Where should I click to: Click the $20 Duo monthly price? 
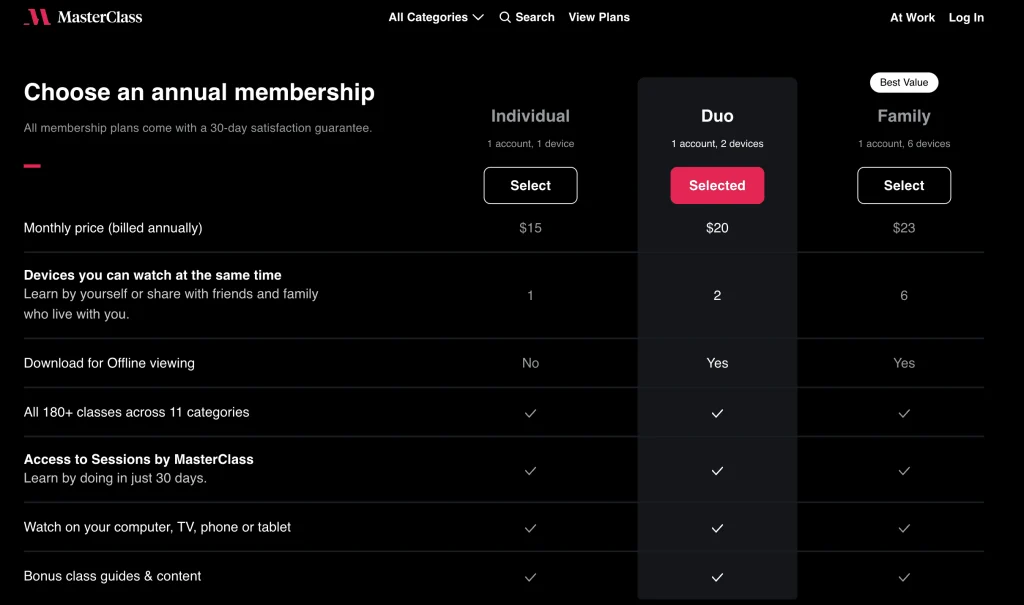(x=717, y=227)
